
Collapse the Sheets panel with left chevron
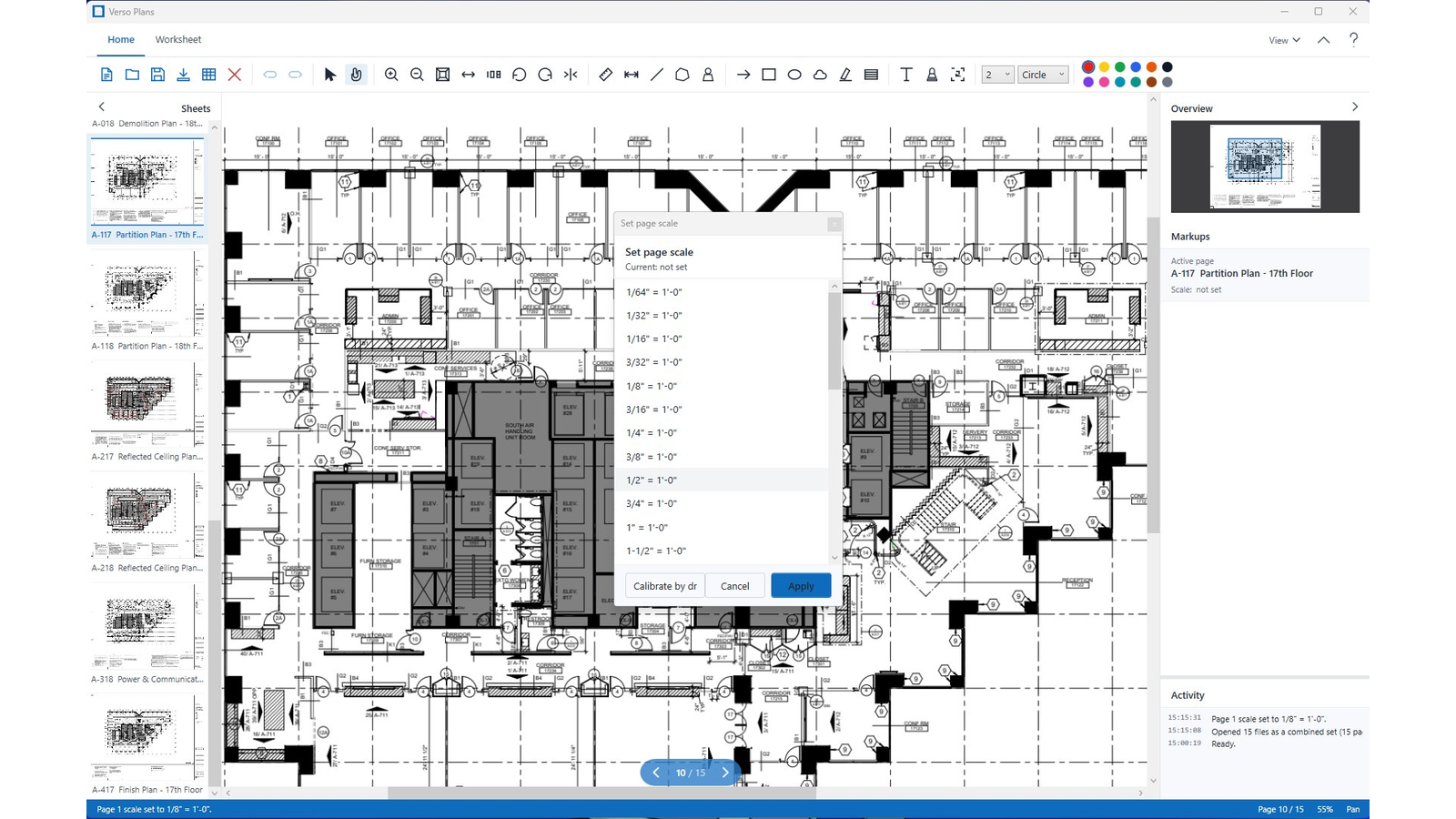point(102,107)
